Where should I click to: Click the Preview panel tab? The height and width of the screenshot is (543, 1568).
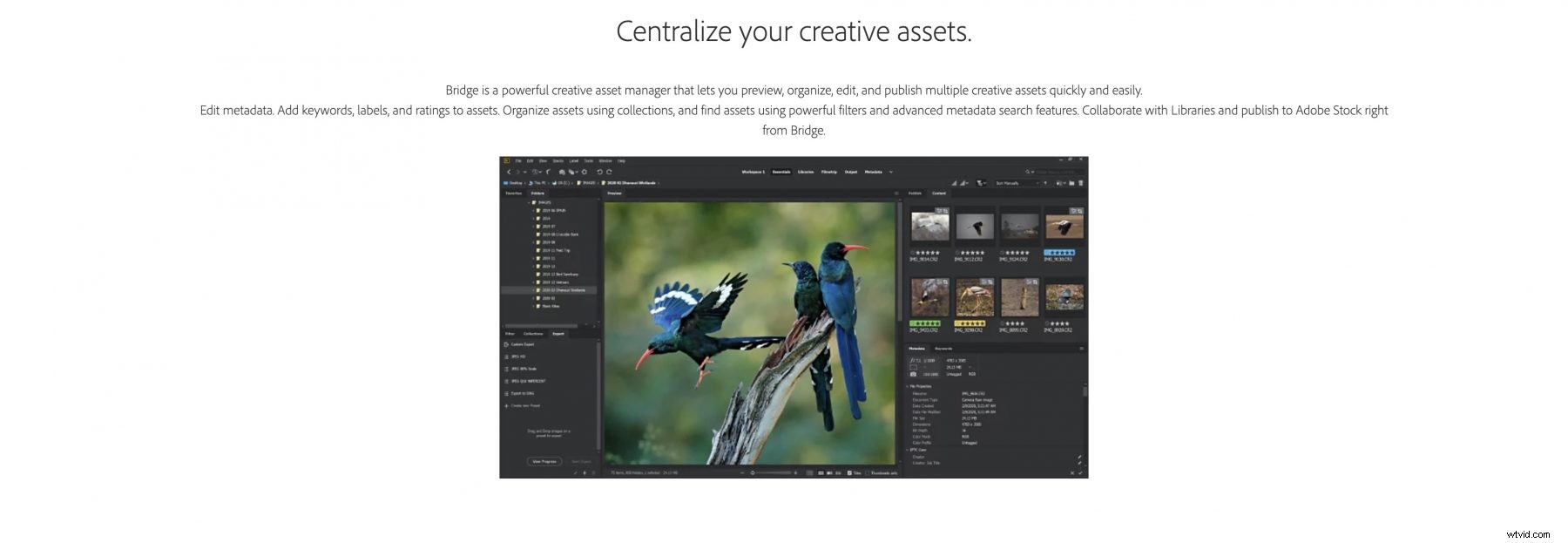click(614, 193)
